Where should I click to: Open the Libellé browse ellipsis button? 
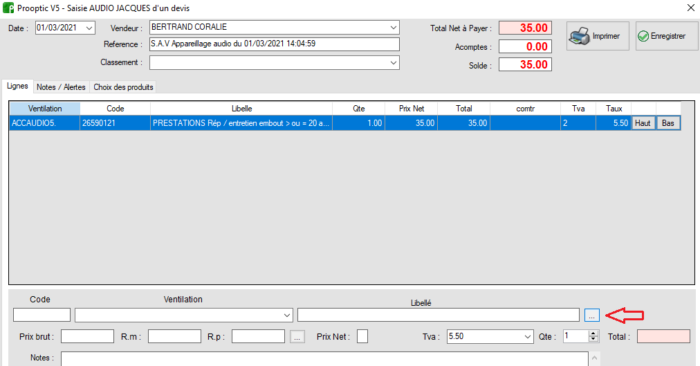click(x=592, y=315)
